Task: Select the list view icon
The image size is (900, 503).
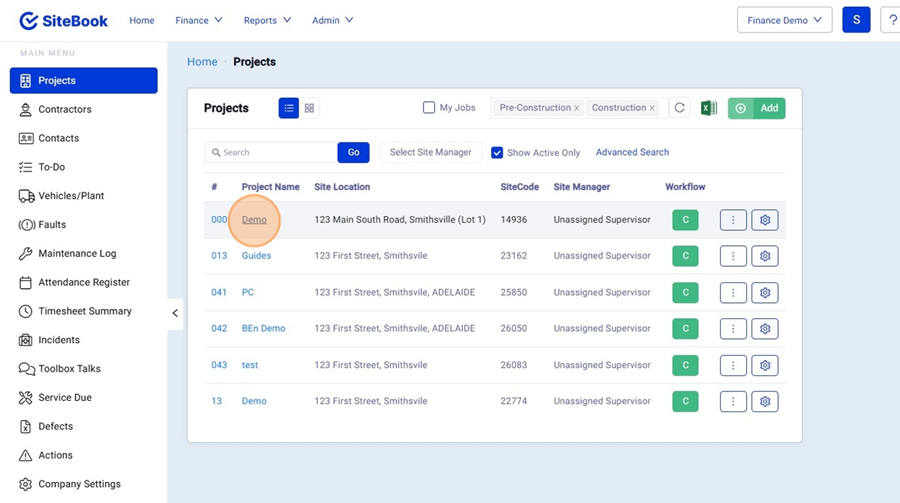Action: [x=289, y=108]
